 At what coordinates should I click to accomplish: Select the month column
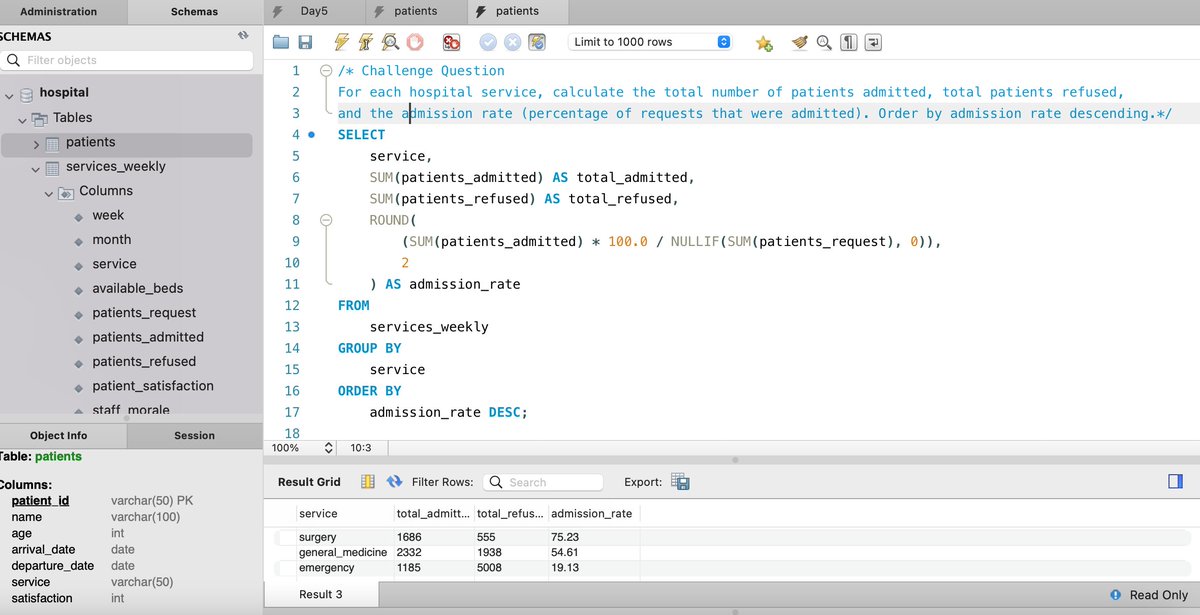111,240
